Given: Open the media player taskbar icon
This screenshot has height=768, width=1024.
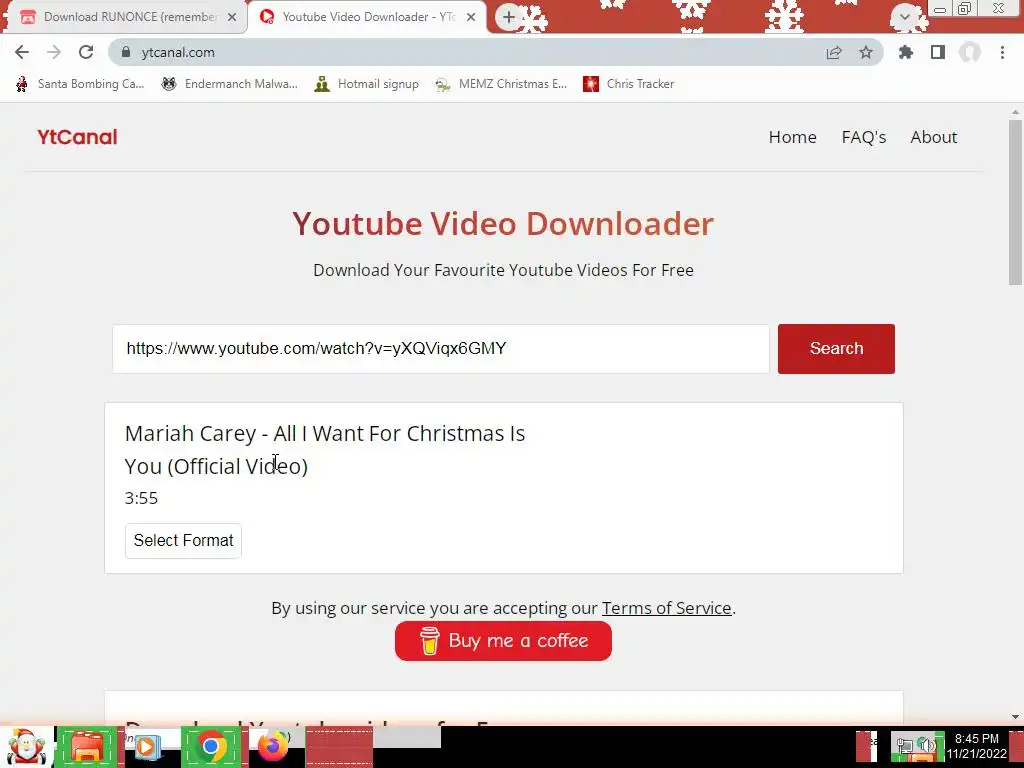Looking at the screenshot, I should click(x=147, y=747).
